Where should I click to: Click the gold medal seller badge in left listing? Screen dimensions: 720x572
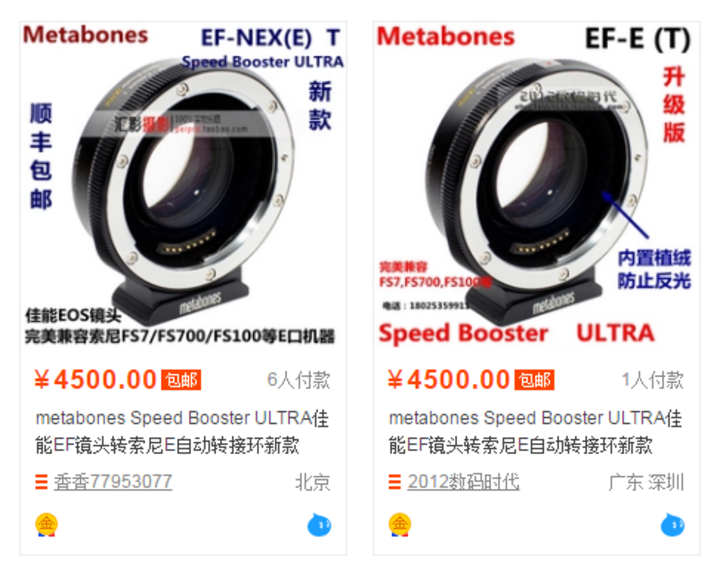[x=46, y=525]
